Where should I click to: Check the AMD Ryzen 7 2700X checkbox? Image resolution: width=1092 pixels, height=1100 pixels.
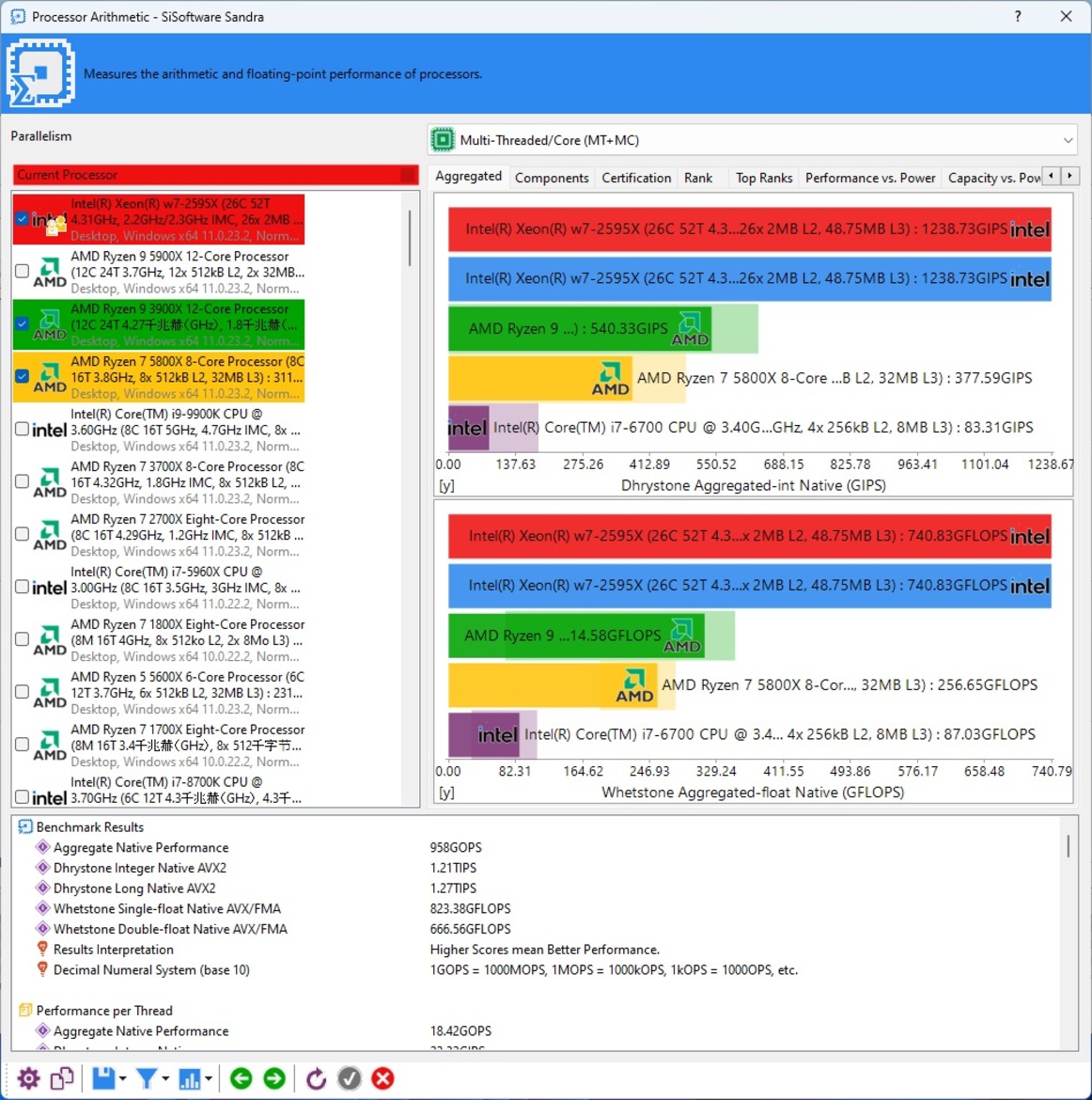22,534
